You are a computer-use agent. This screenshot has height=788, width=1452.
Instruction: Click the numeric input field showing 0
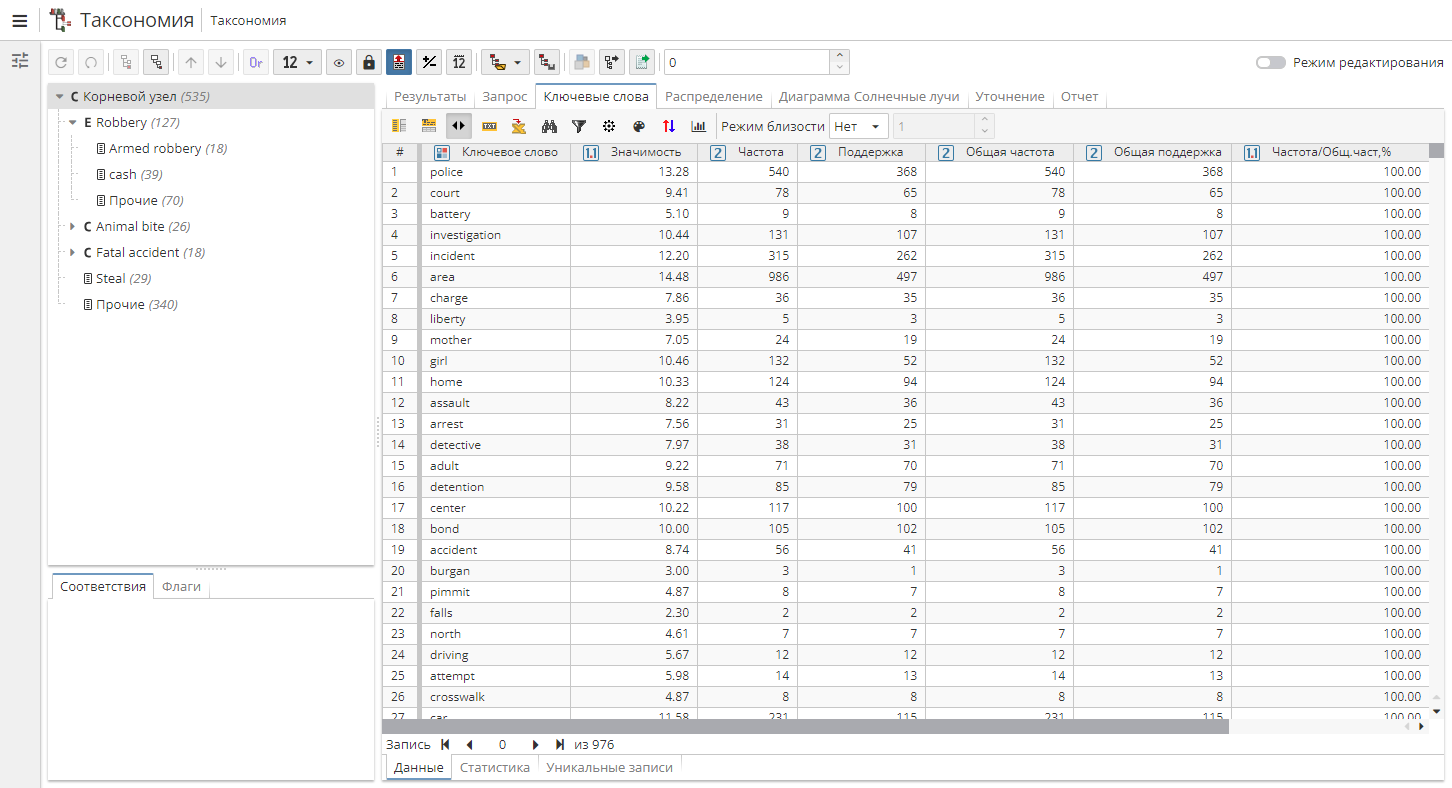tap(747, 62)
